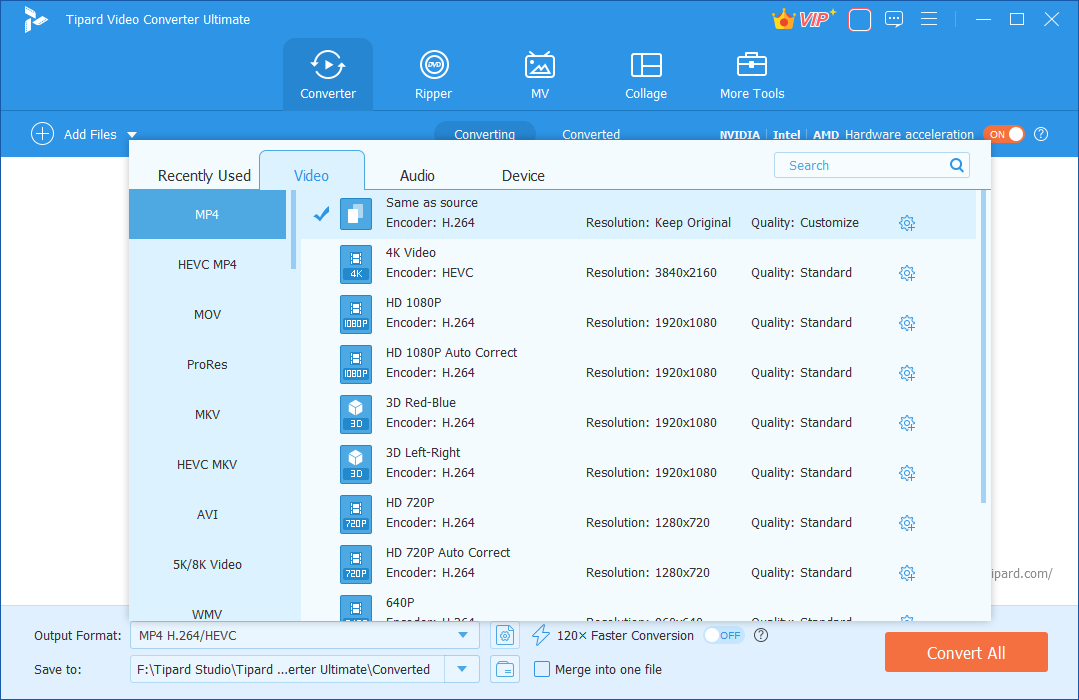Open settings gear for Same as source
Image resolution: width=1079 pixels, height=700 pixels.
coord(907,223)
